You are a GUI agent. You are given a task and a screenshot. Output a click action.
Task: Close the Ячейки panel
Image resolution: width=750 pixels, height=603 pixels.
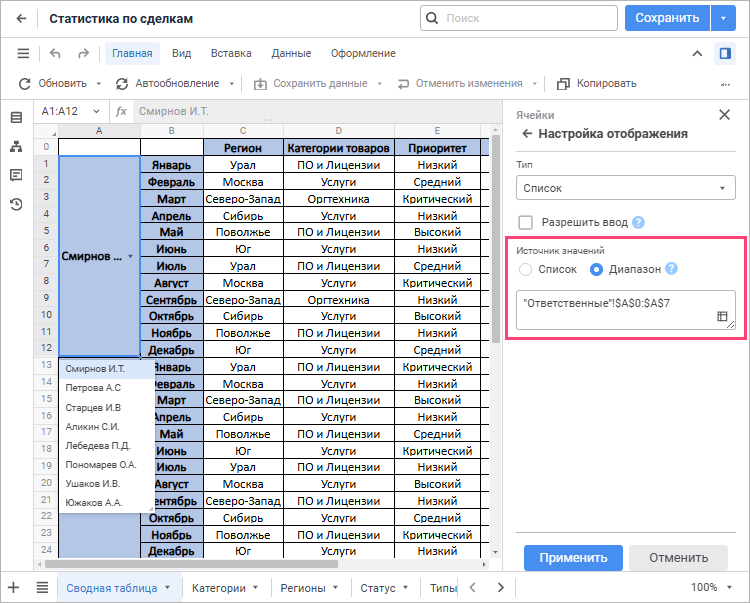point(724,115)
